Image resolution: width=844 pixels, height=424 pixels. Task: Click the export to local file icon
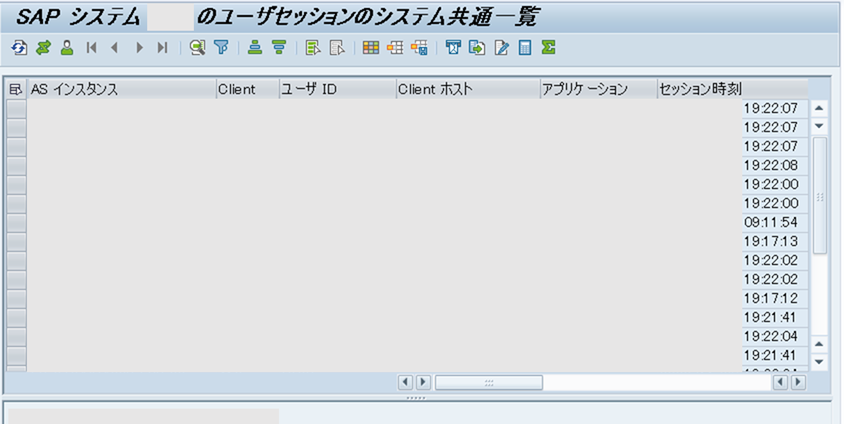[477, 48]
